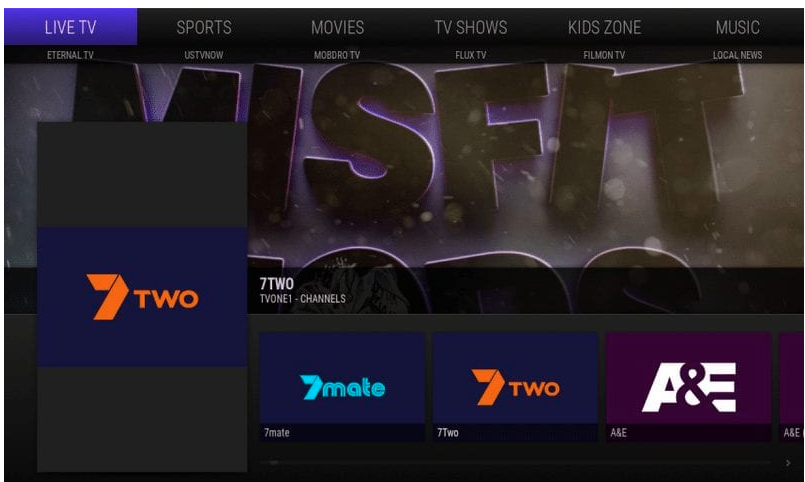The width and height of the screenshot is (805, 482).
Task: Click the right arrow chevron of channel list
Action: pyautogui.click(x=788, y=463)
